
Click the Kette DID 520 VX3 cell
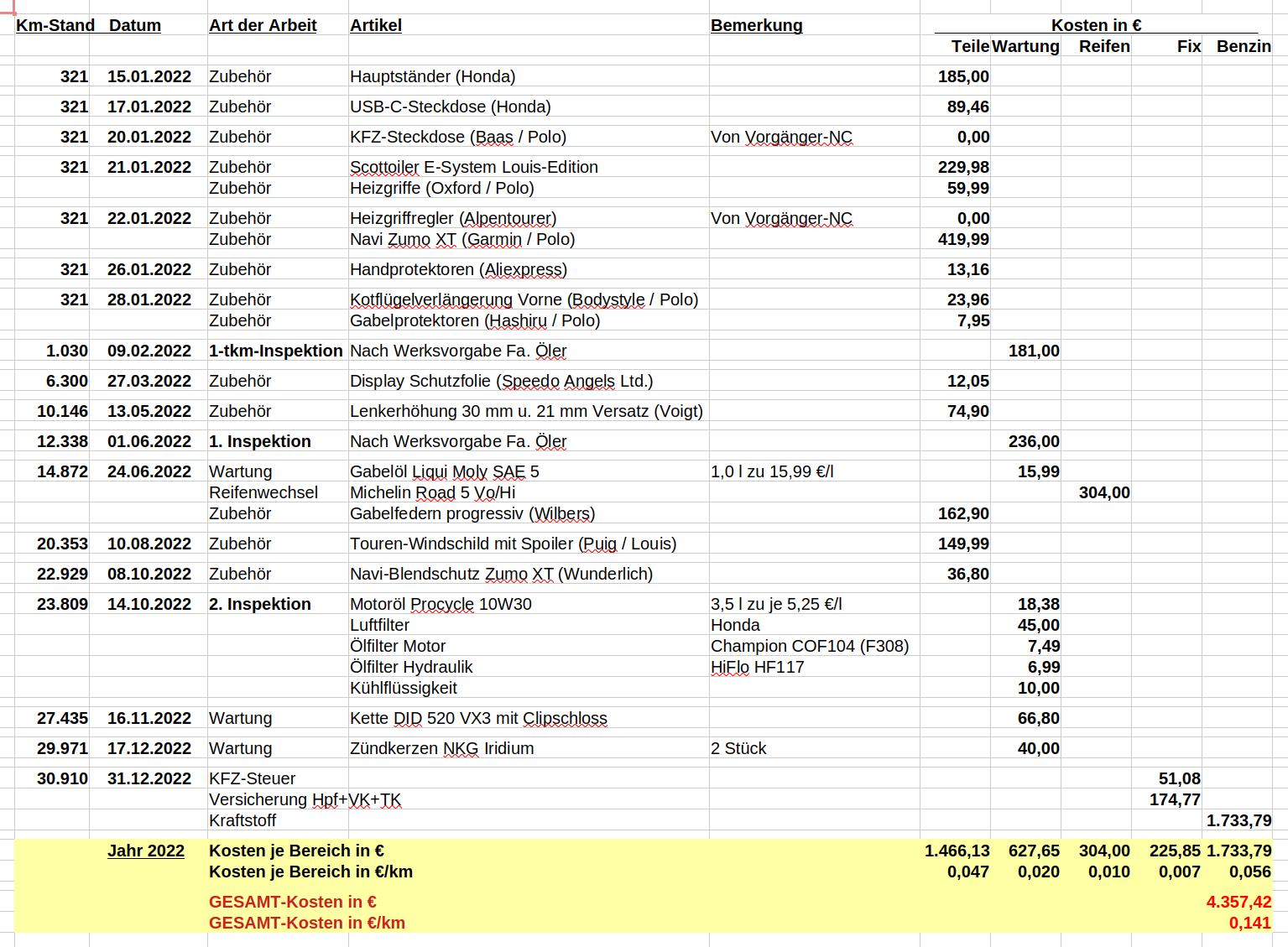click(x=477, y=718)
